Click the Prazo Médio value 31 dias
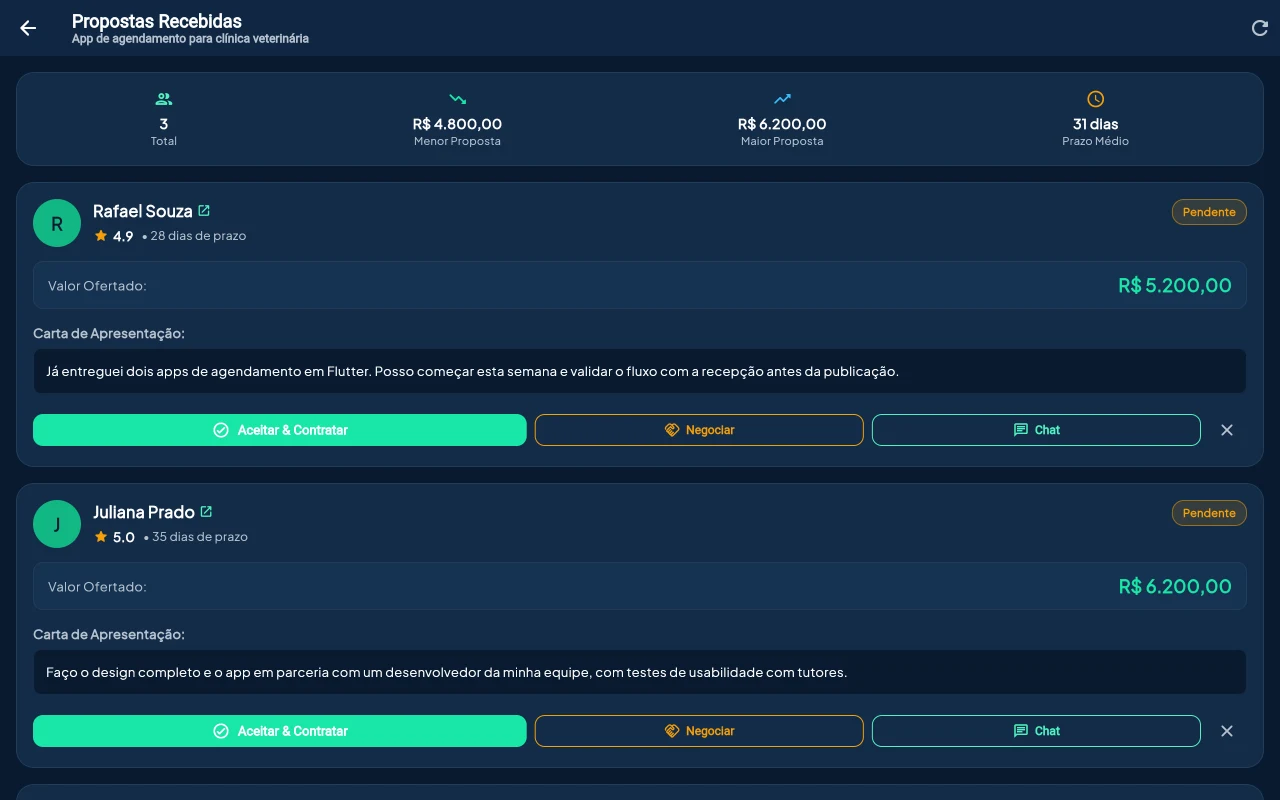This screenshot has height=800, width=1280. [1096, 124]
